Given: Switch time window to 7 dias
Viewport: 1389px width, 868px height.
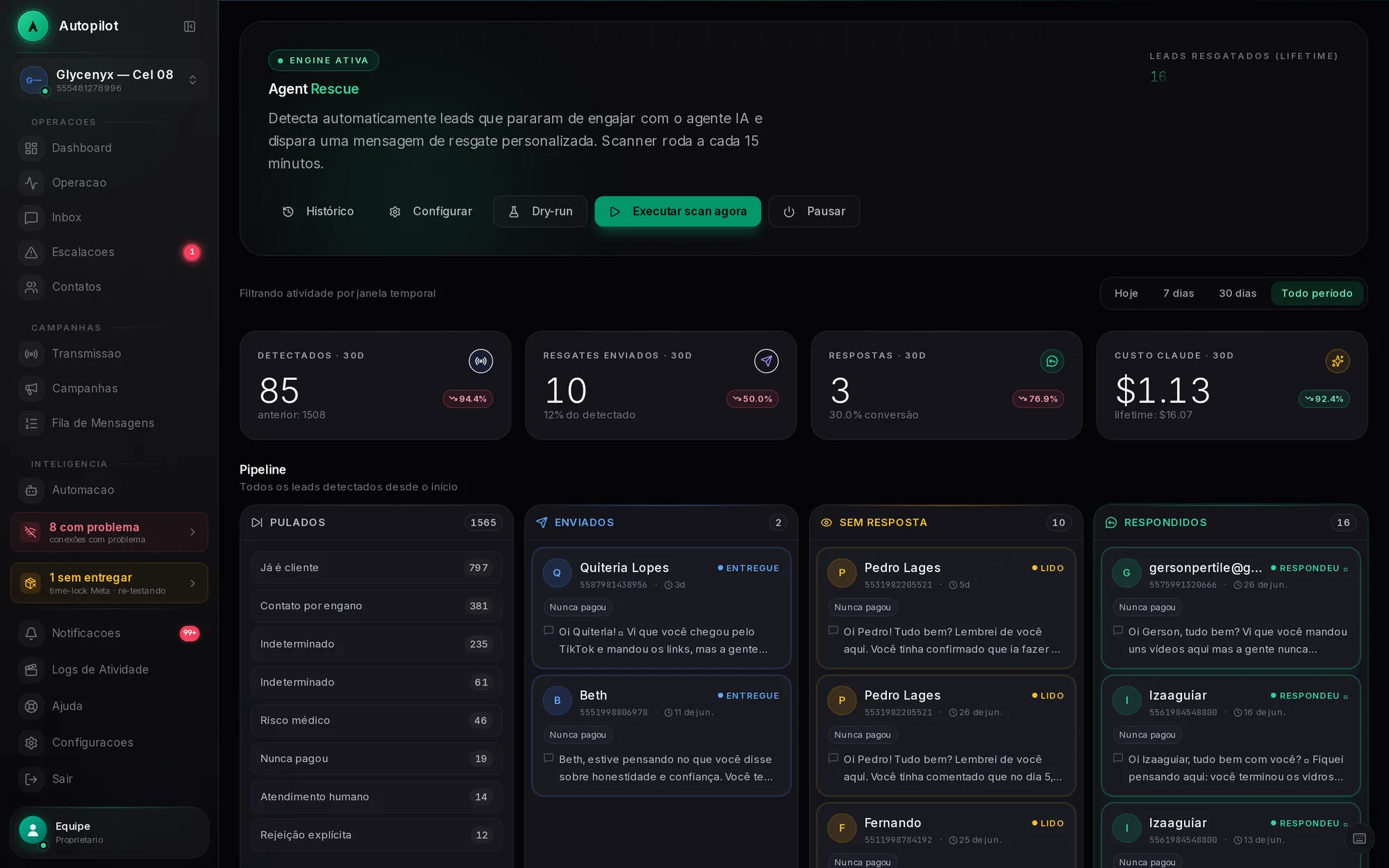Looking at the screenshot, I should (x=1178, y=293).
